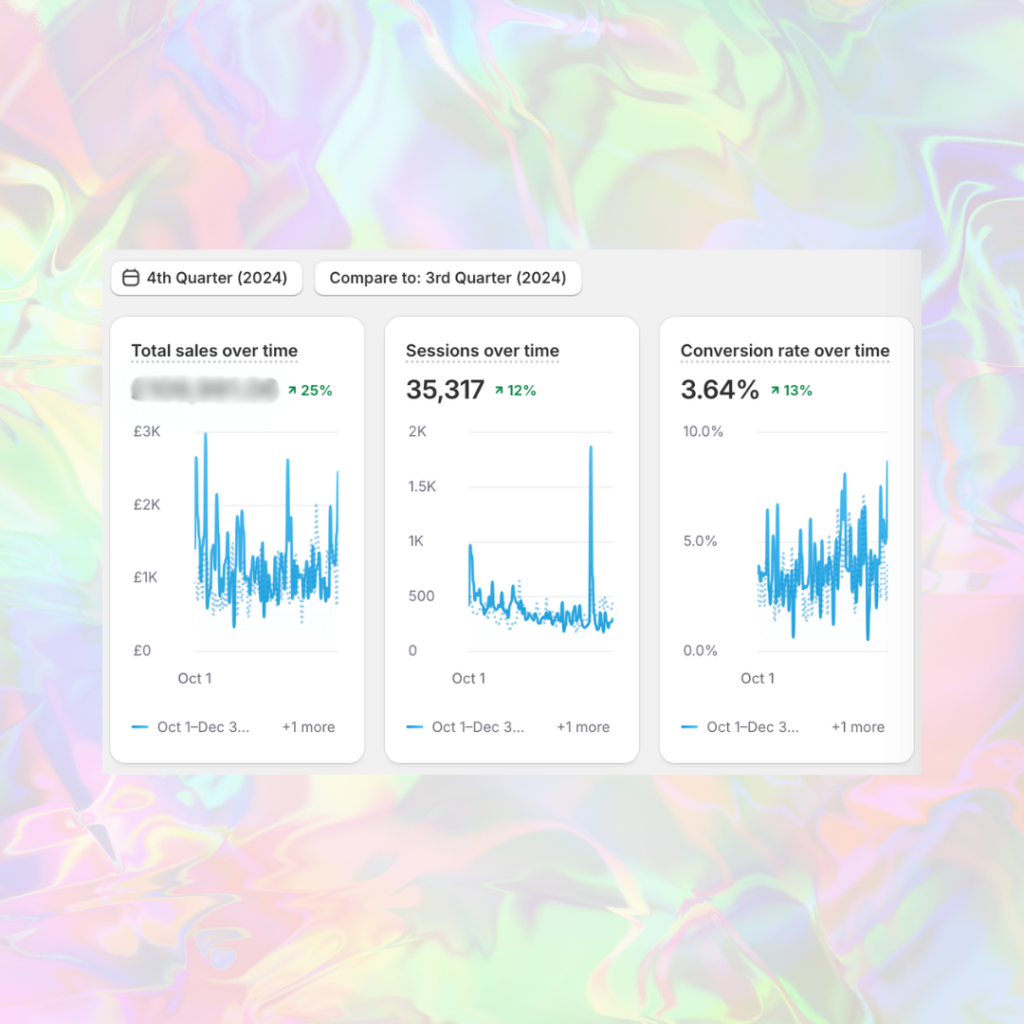Viewport: 1024px width, 1024px height.
Task: Open the 4th Quarter (2024) date range picker
Action: (206, 278)
